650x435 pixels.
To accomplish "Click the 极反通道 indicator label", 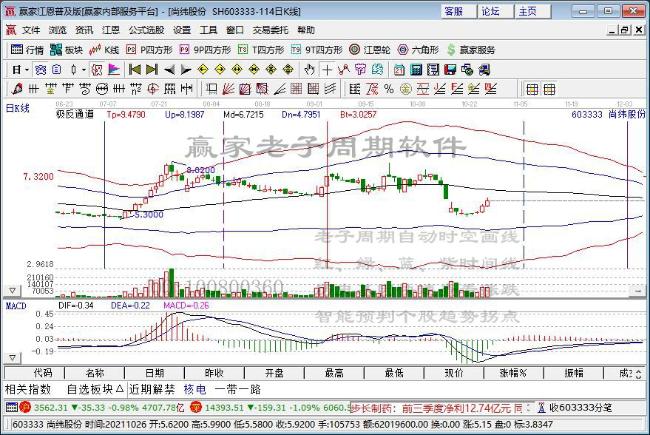I will pyautogui.click(x=75, y=114).
